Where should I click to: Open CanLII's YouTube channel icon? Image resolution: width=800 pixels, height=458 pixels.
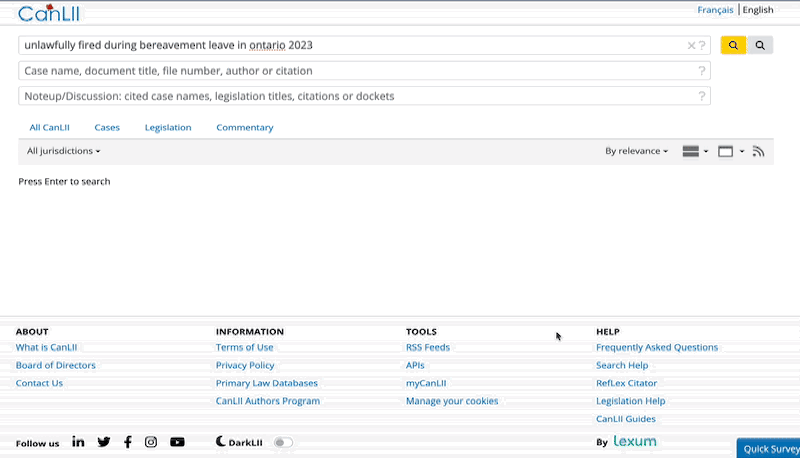point(177,442)
